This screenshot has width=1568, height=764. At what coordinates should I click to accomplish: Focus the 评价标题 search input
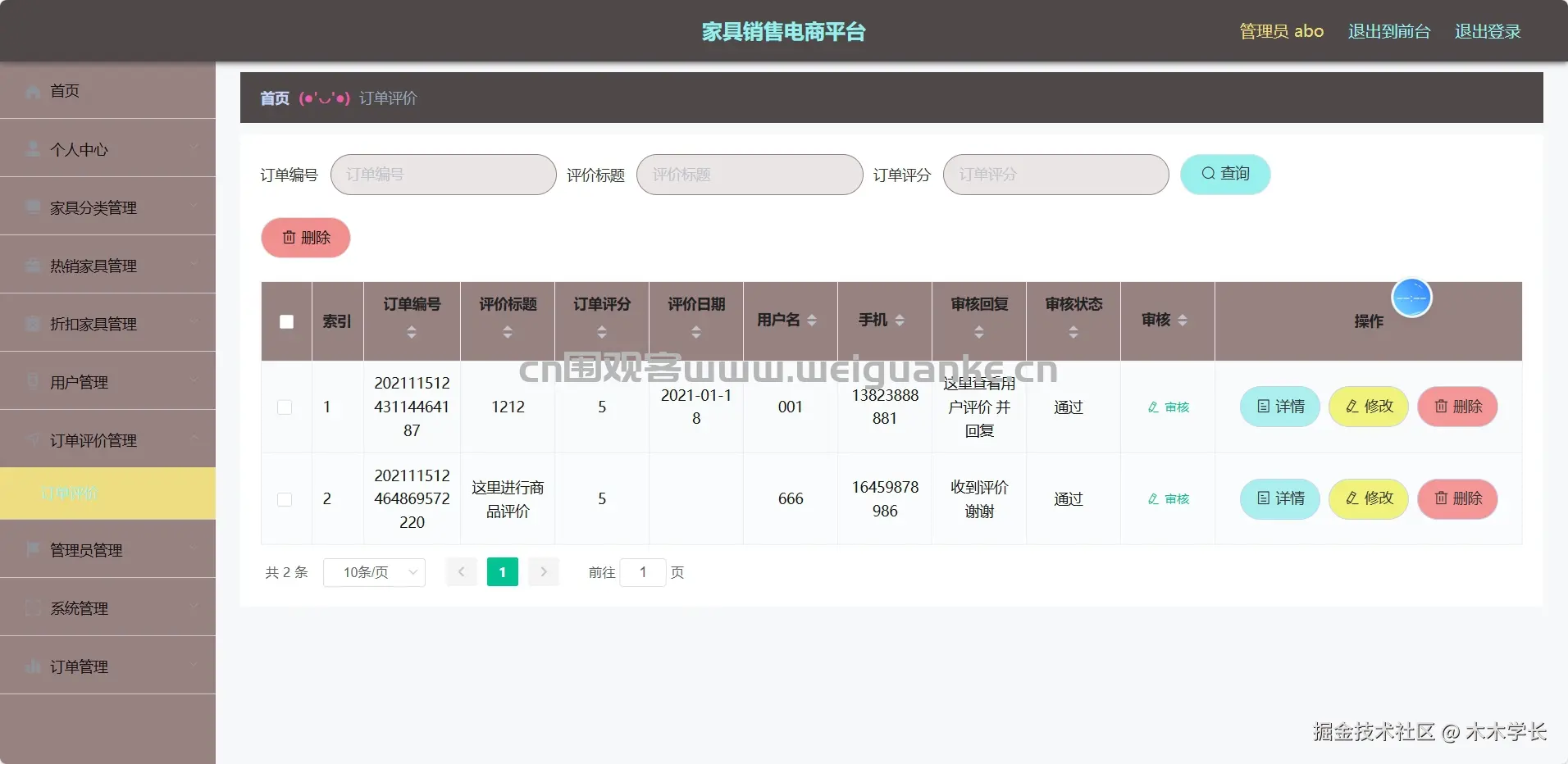coord(750,175)
